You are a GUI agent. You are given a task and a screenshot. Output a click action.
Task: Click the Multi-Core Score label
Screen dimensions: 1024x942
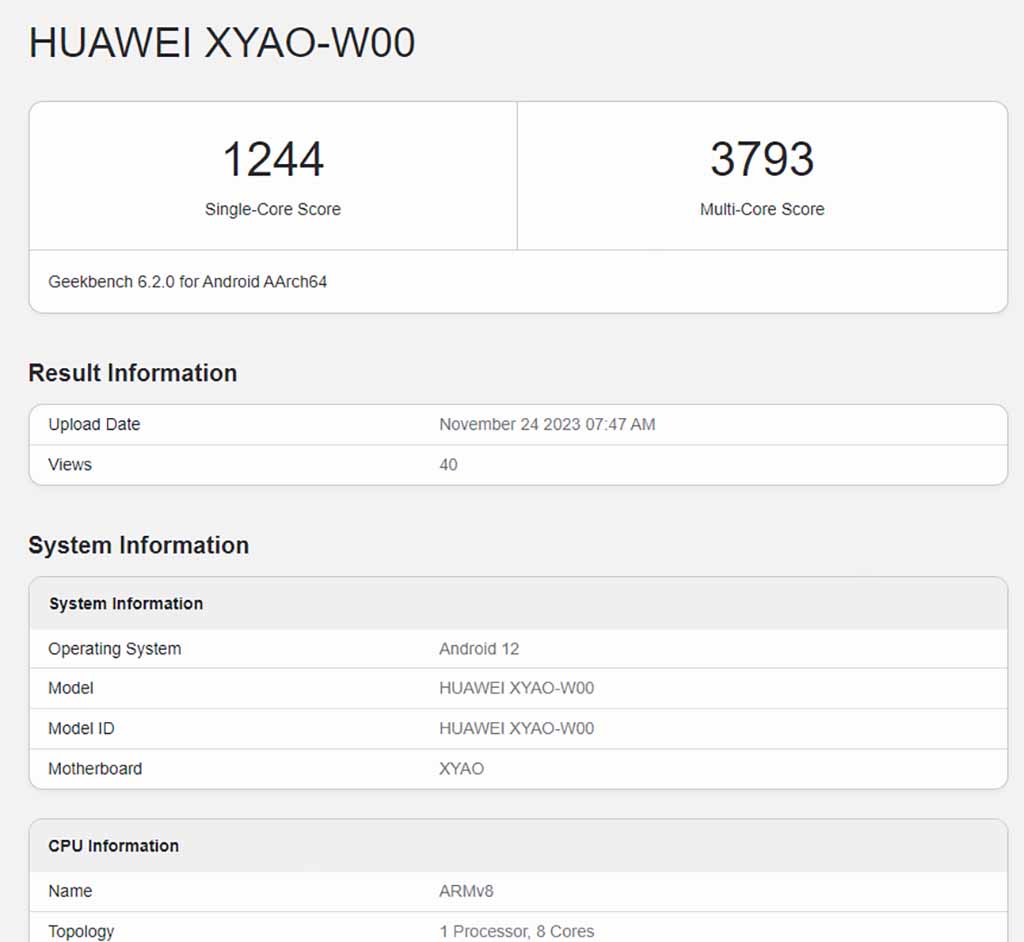coord(762,209)
